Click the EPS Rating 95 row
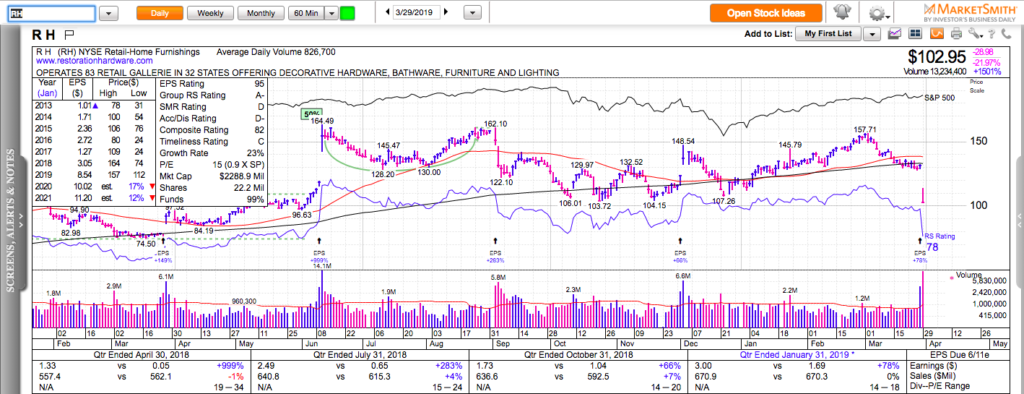This screenshot has height=394, width=1024. tap(212, 84)
